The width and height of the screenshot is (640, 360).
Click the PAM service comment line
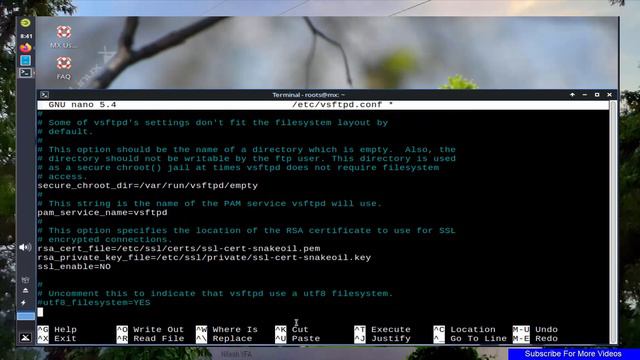tap(210, 204)
